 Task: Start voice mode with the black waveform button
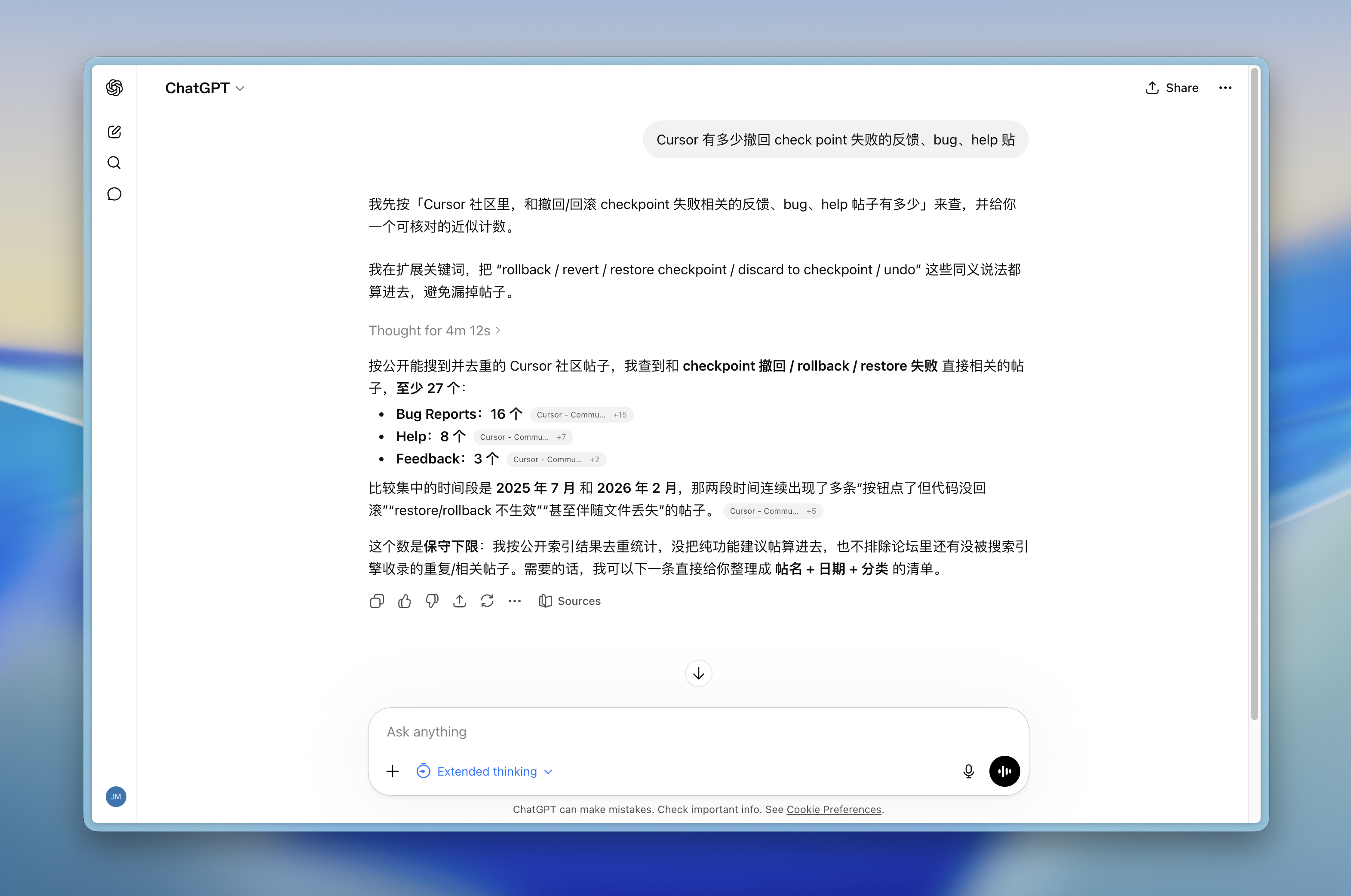pyautogui.click(x=1005, y=771)
